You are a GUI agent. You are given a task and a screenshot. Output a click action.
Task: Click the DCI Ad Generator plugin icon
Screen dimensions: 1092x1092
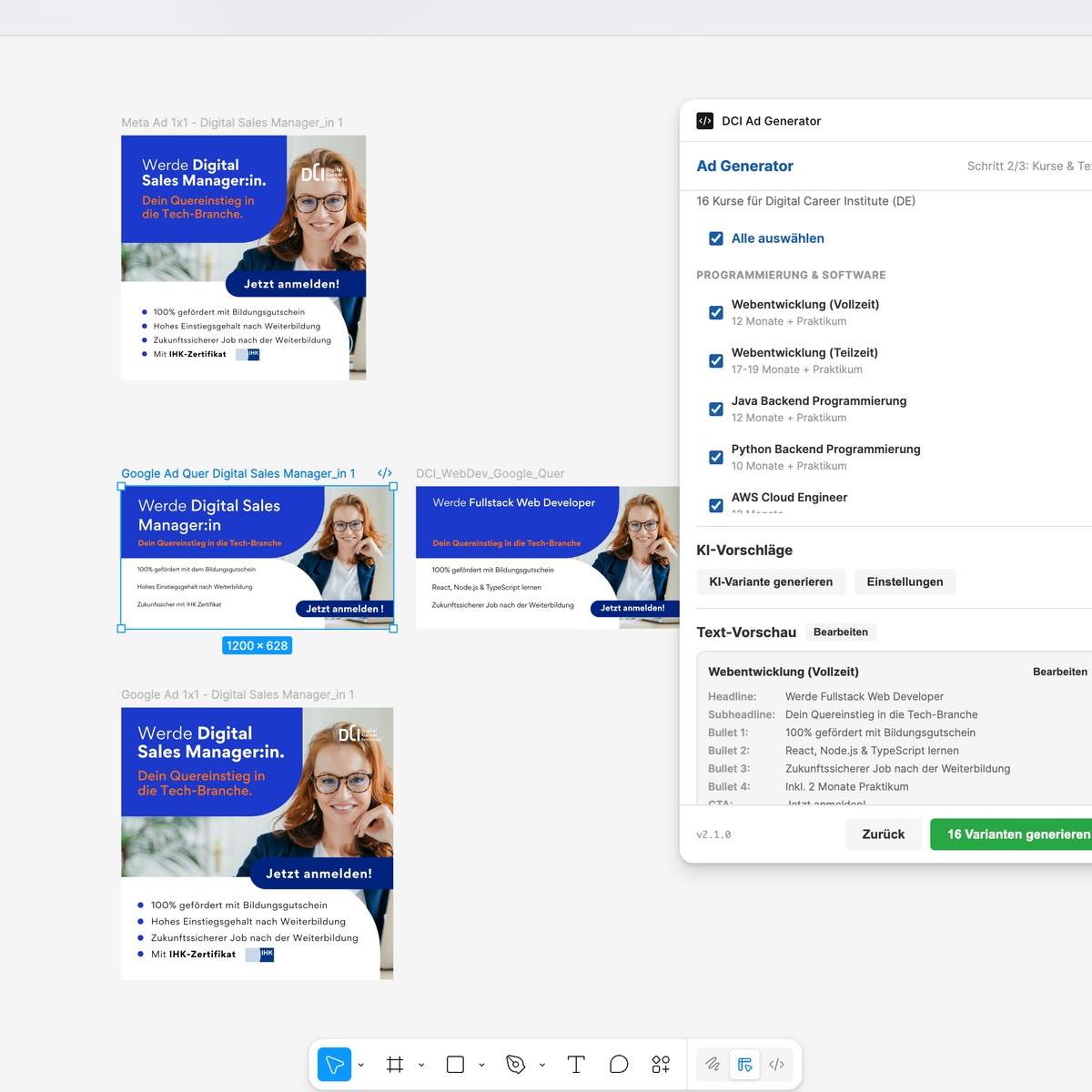click(705, 121)
